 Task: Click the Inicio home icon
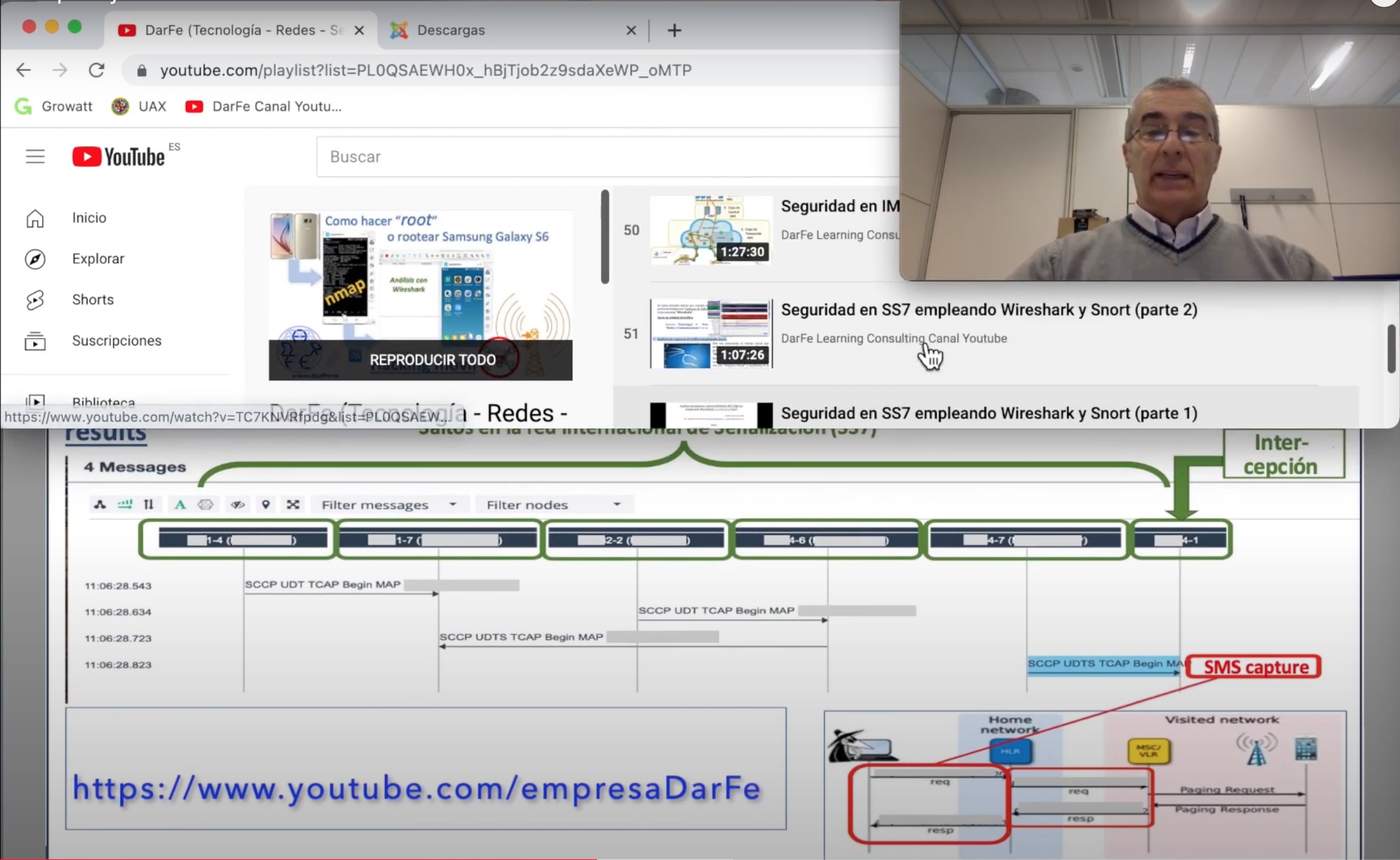(35, 218)
